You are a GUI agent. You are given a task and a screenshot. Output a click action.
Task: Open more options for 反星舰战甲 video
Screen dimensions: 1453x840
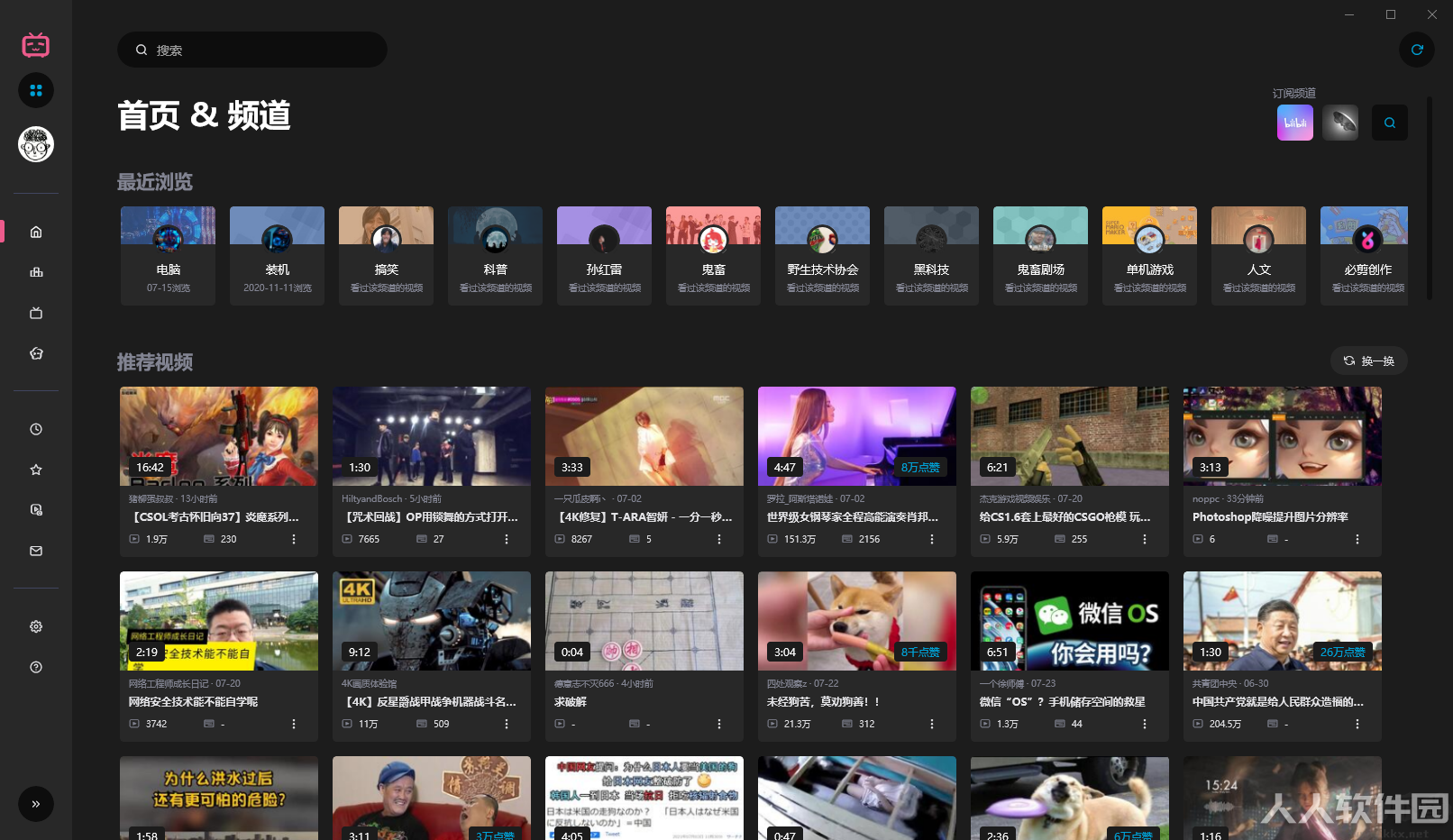[507, 724]
